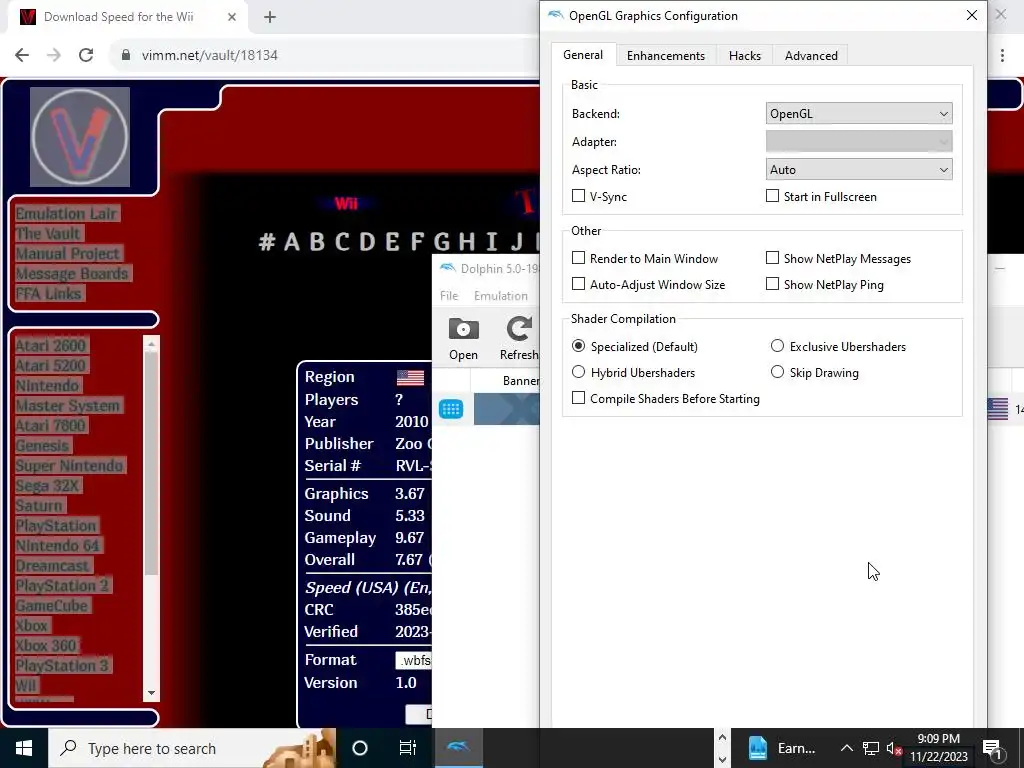This screenshot has width=1024, height=768.
Task: Switch to Enhancements tab
Action: point(665,56)
